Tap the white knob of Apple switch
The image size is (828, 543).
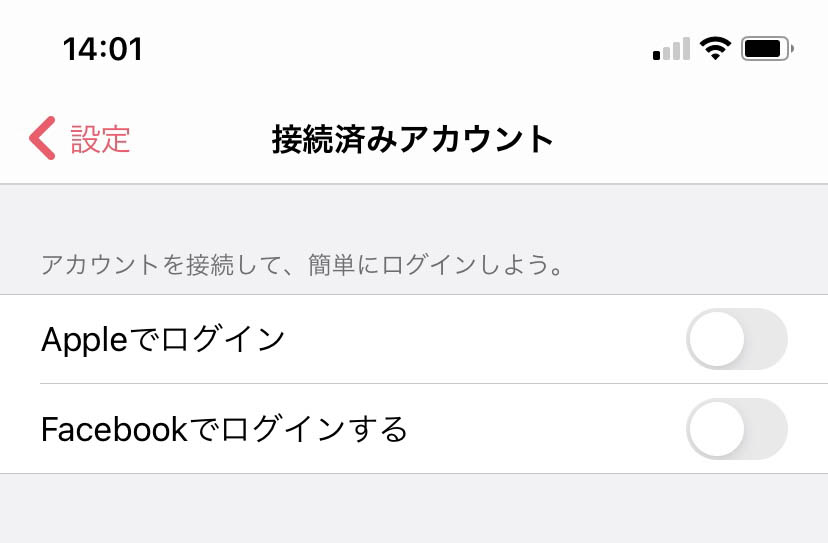point(717,339)
